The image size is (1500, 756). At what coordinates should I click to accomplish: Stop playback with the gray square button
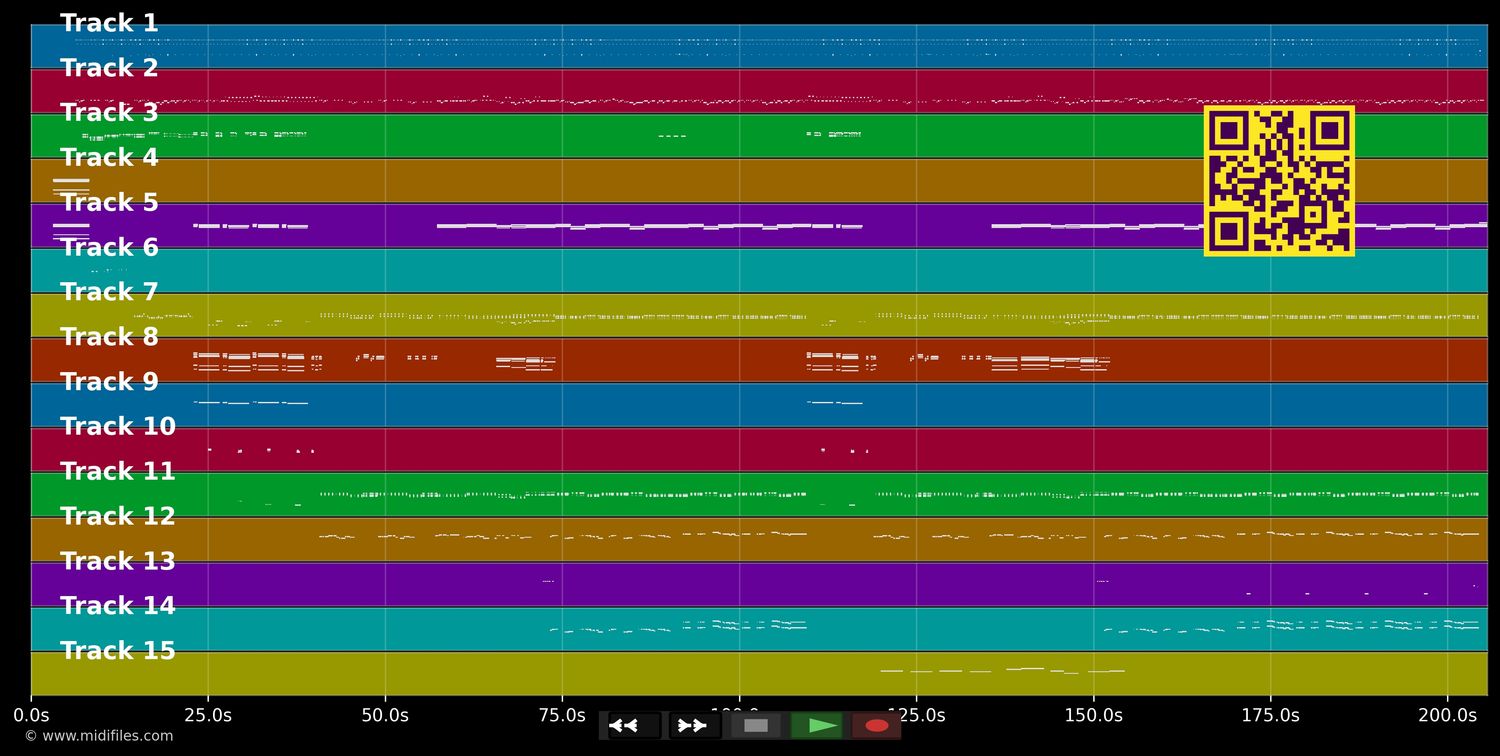[x=756, y=726]
